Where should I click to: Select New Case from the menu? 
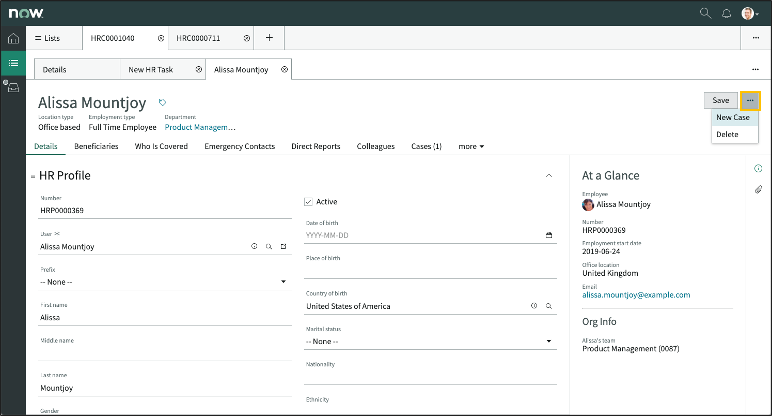(735, 117)
